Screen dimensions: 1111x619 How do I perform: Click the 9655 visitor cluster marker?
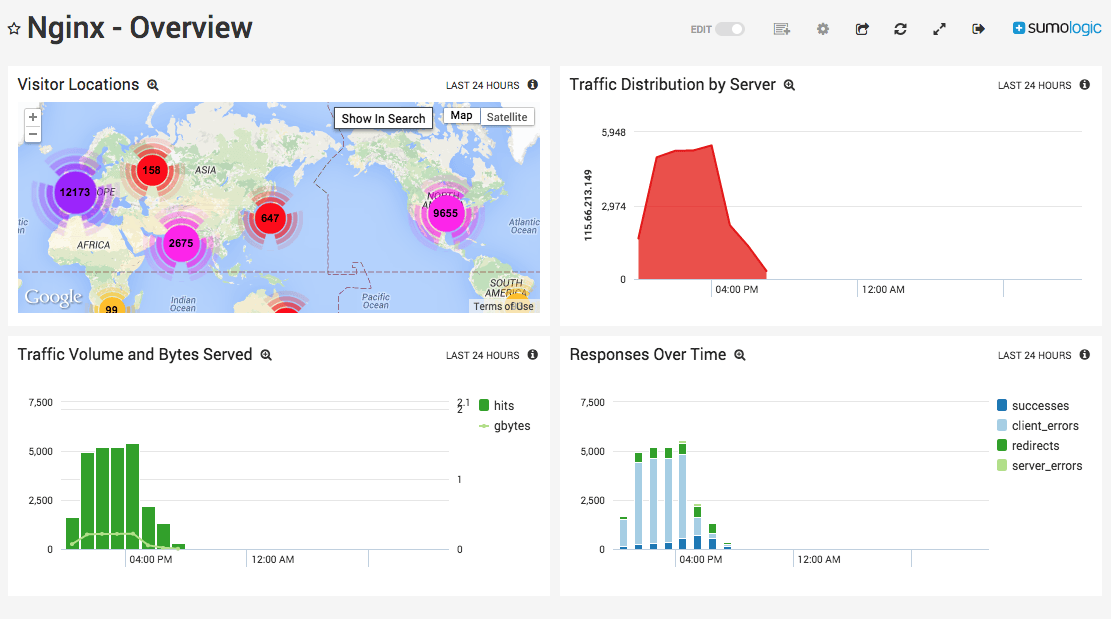point(445,213)
